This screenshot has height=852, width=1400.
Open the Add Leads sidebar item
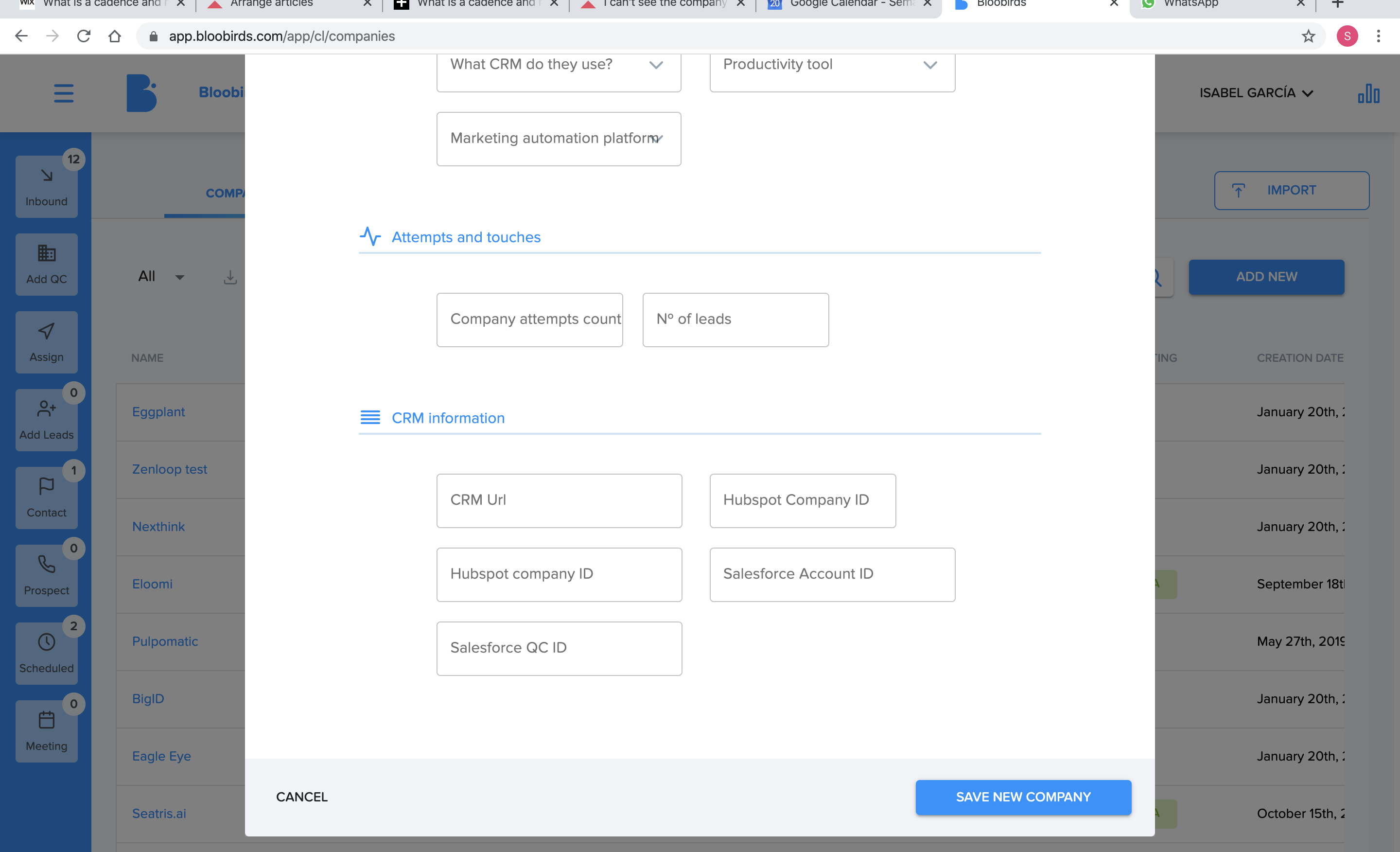[47, 421]
